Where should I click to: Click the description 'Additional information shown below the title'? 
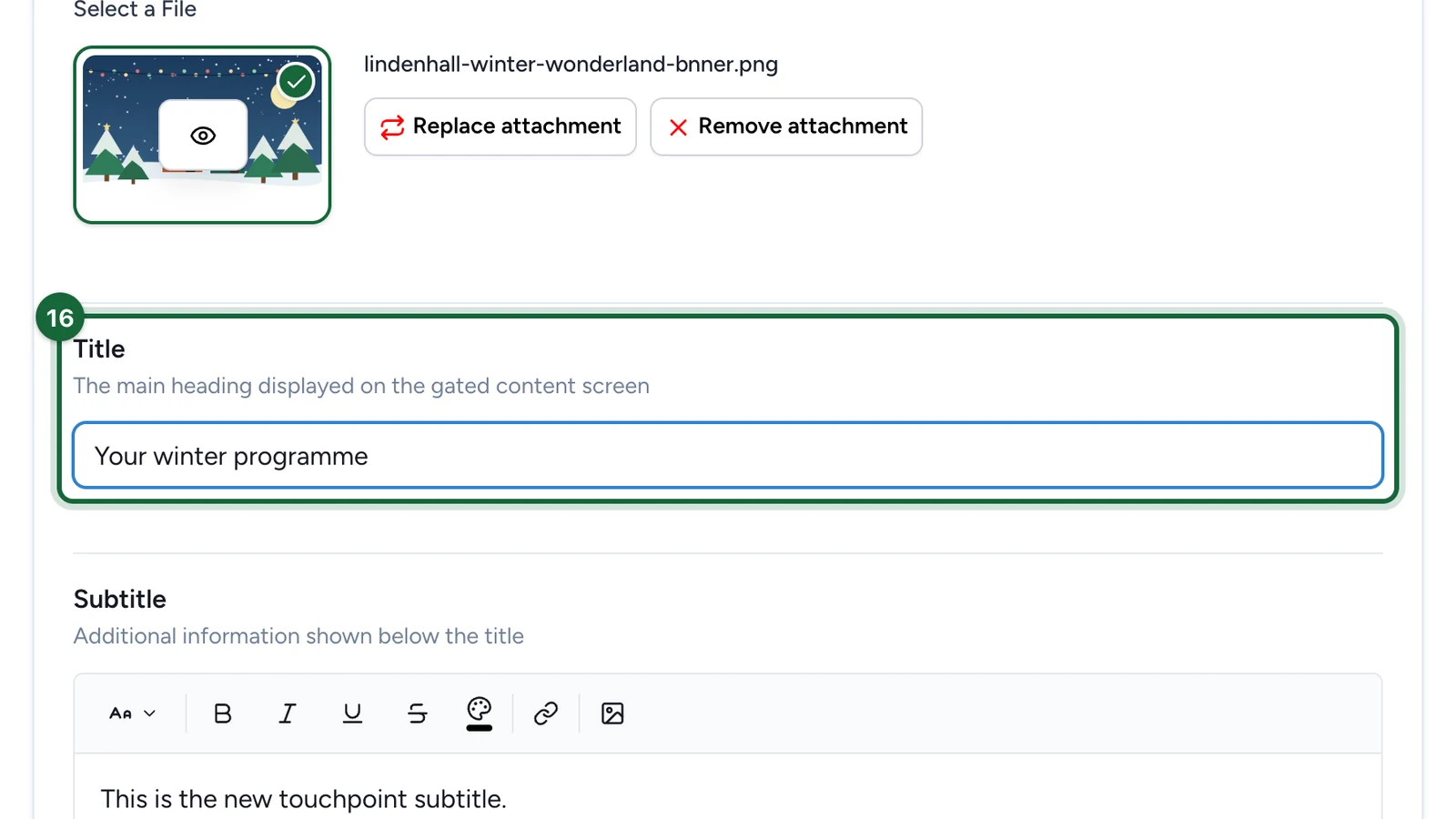(x=298, y=636)
